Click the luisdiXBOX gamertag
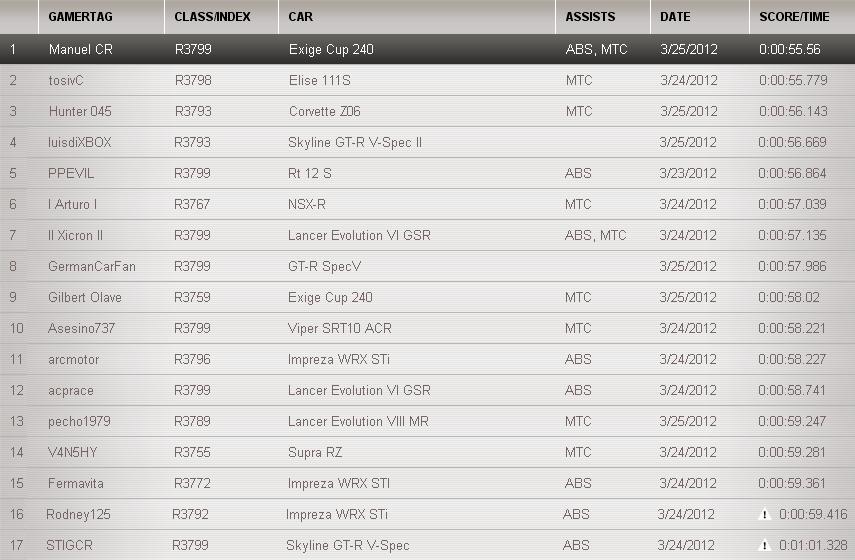The height and width of the screenshot is (560, 855). [80, 142]
